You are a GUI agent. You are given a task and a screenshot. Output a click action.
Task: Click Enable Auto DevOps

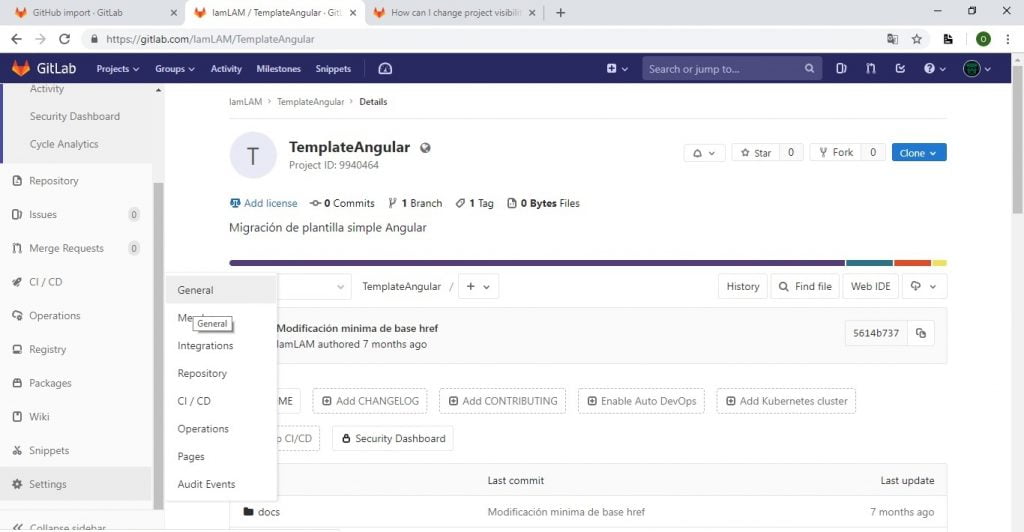point(641,401)
